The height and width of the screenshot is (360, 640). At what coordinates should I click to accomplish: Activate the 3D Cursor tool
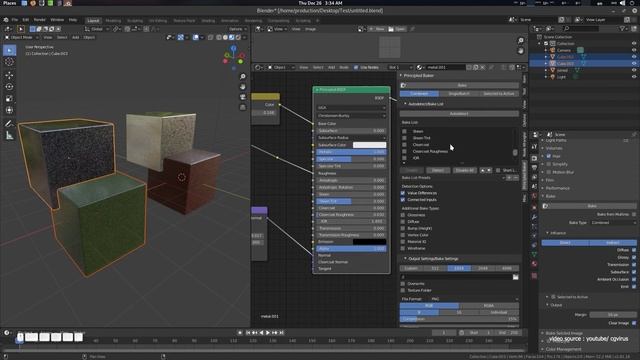(x=9, y=62)
